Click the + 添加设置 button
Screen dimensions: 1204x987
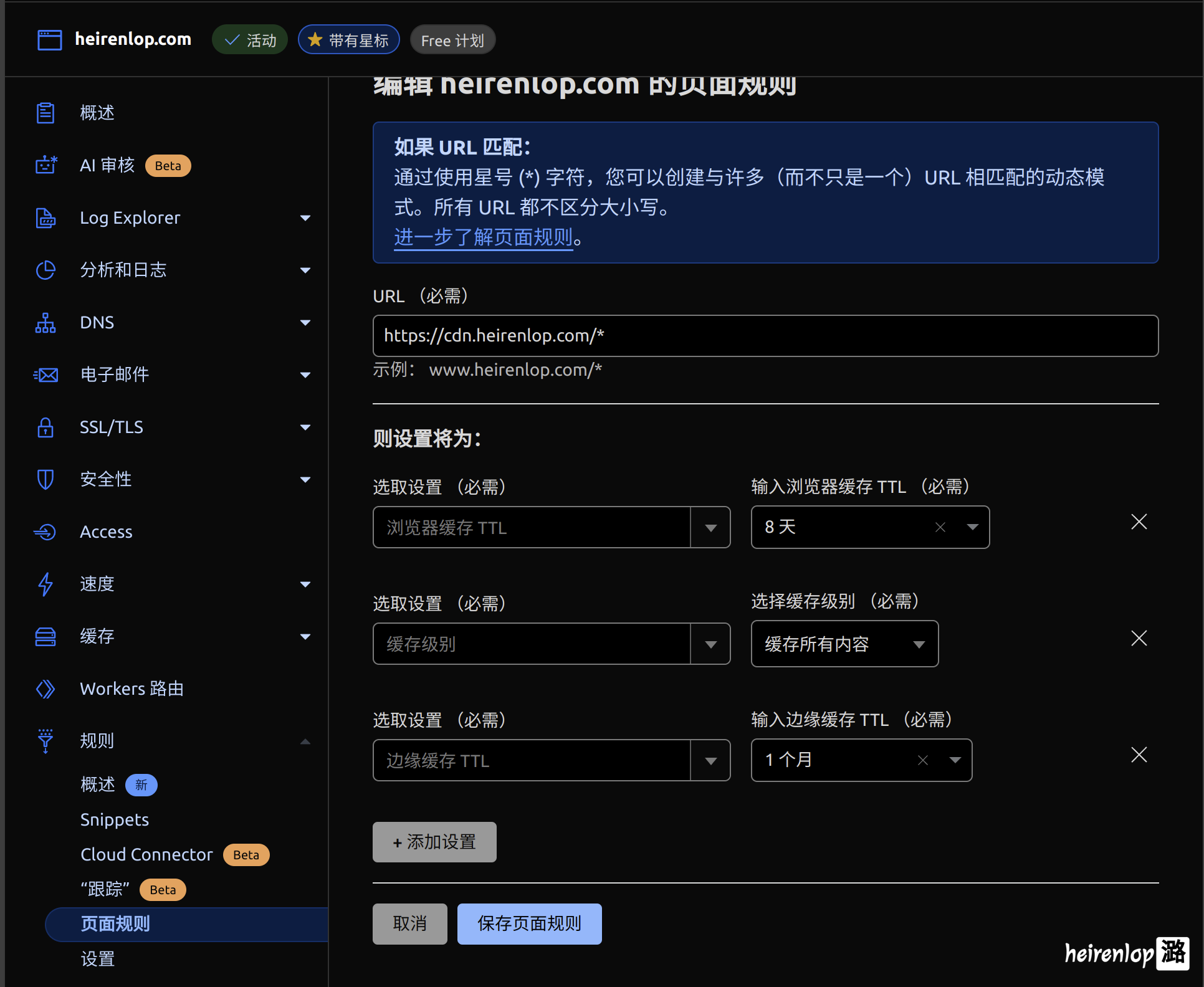[x=434, y=842]
